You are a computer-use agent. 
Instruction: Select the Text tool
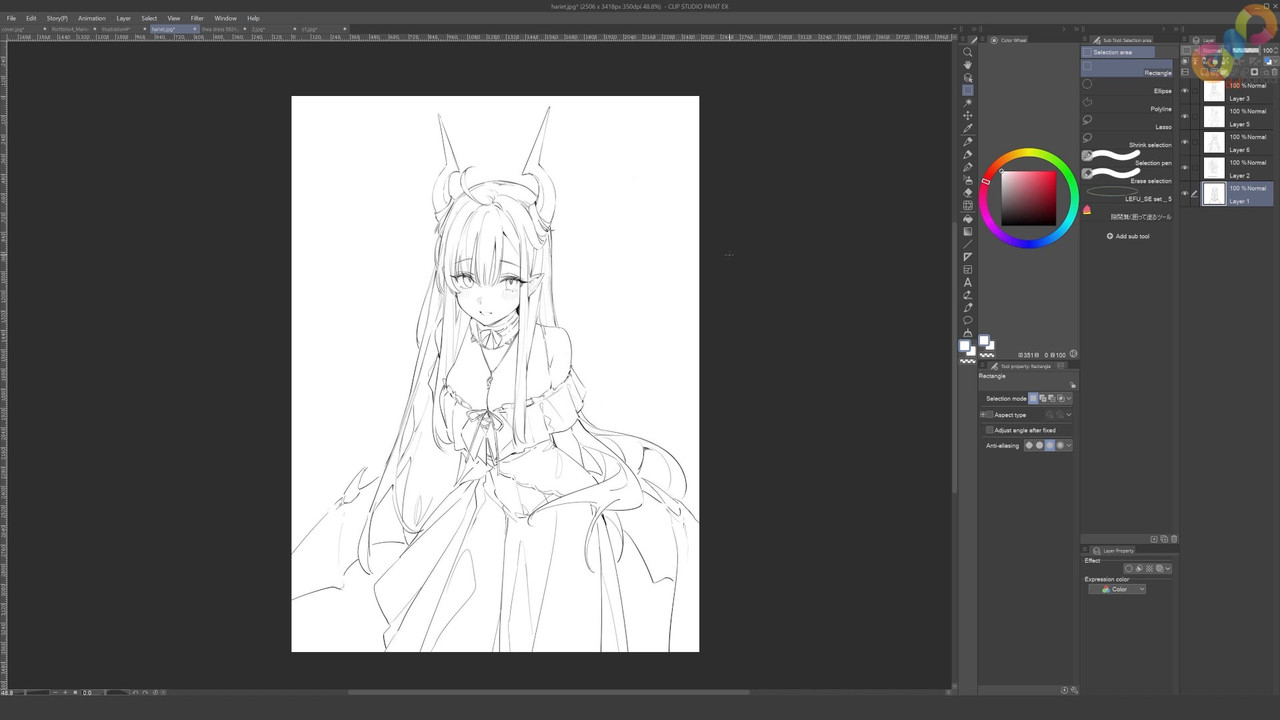(x=967, y=283)
